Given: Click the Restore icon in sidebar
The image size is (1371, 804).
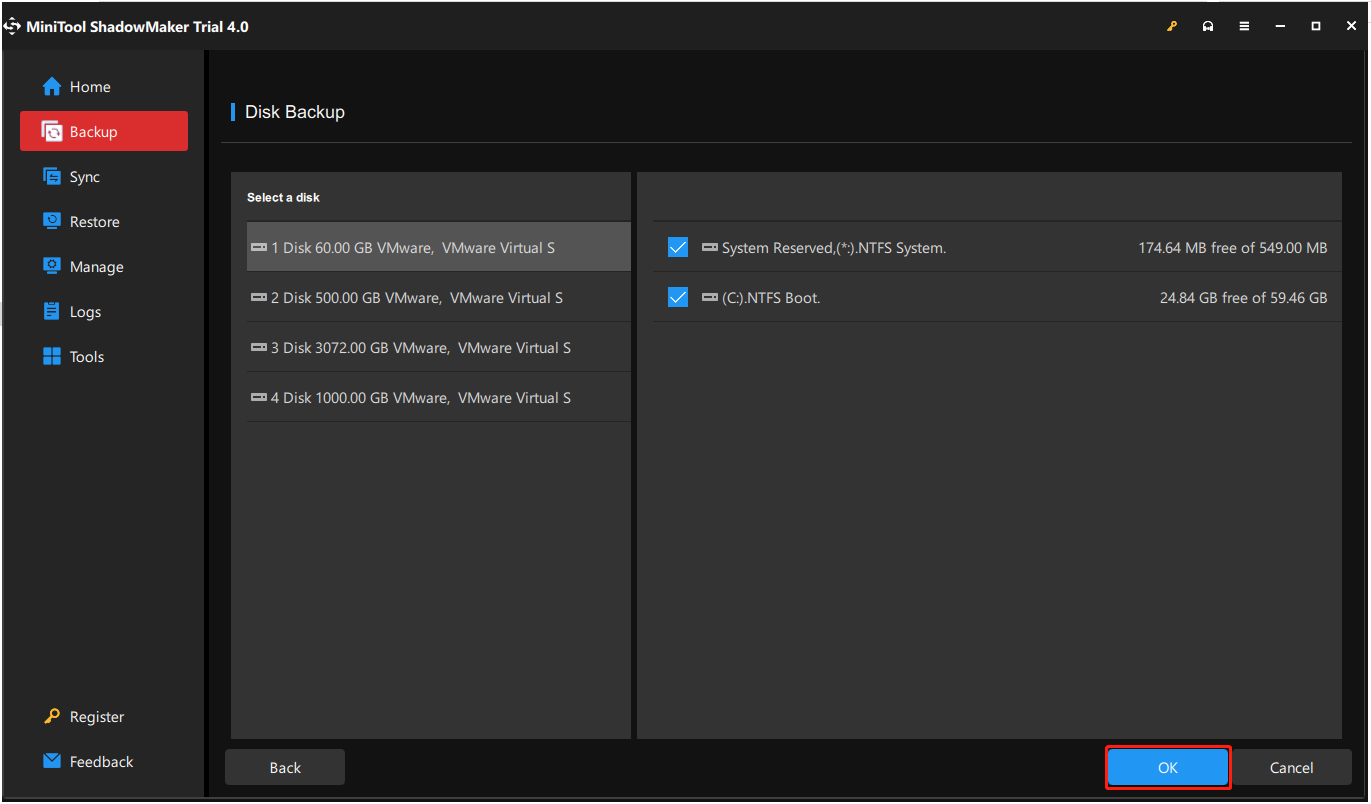Looking at the screenshot, I should pos(52,221).
